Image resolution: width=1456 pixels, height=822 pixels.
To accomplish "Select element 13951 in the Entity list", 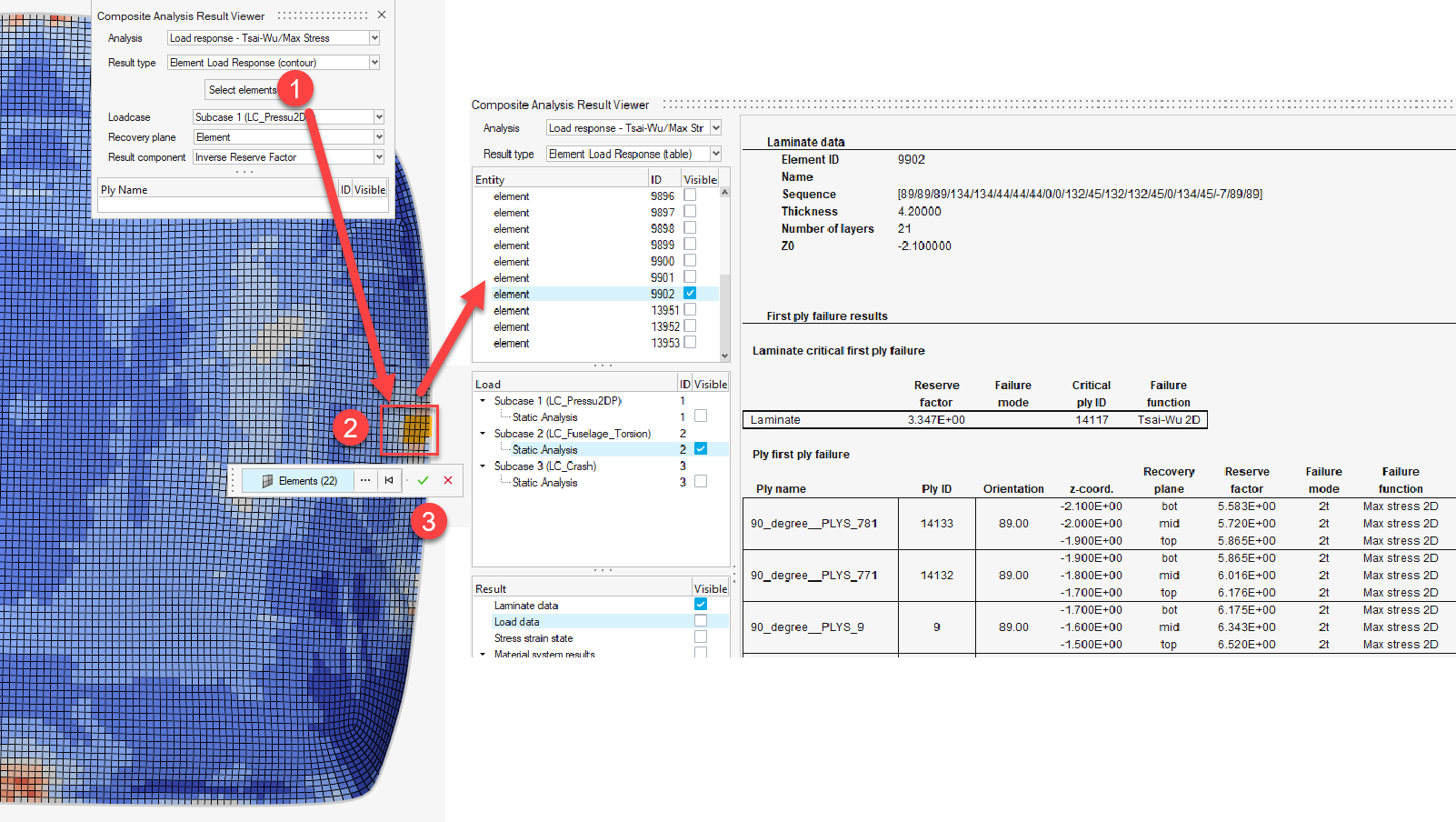I will point(512,311).
